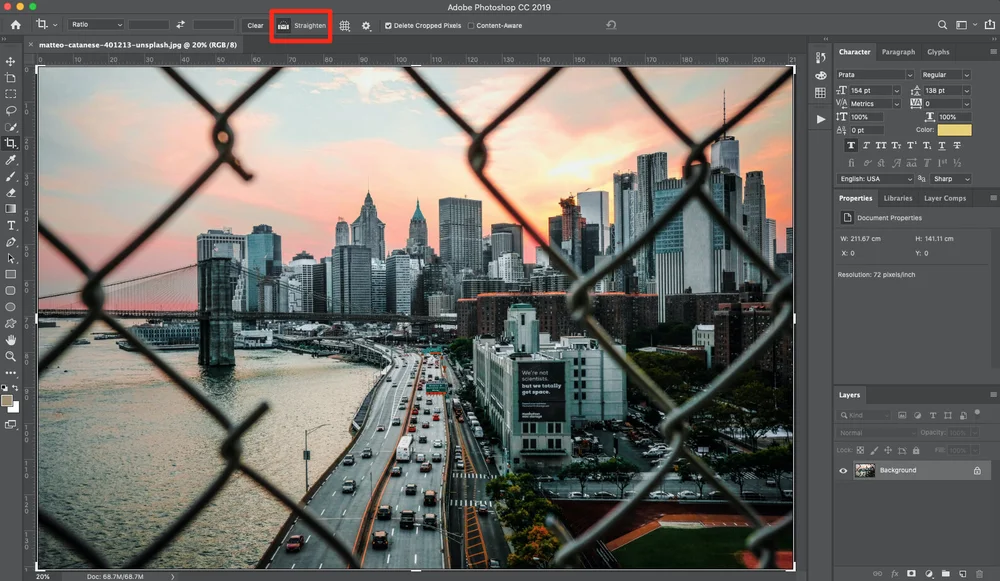Screen dimensions: 1000x581
Task: Open the Ratio preset dropdown
Action: tap(96, 24)
